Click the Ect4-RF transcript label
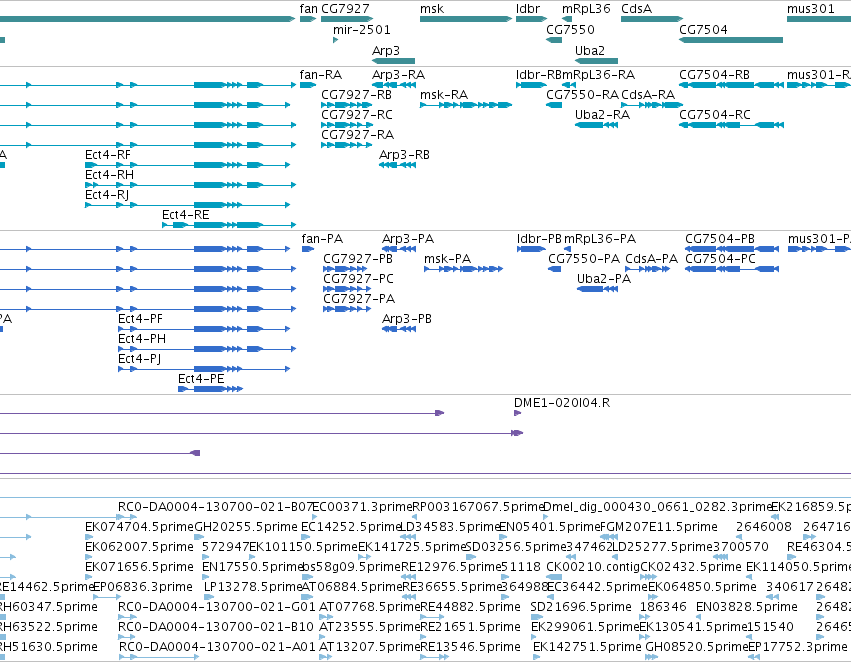 (x=108, y=155)
